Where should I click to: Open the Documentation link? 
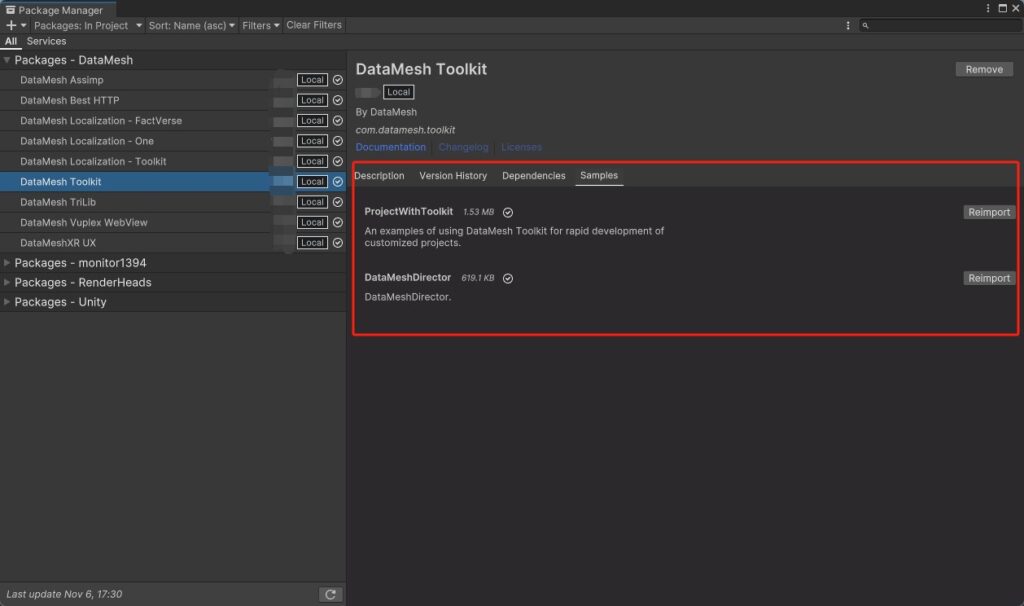pyautogui.click(x=391, y=147)
